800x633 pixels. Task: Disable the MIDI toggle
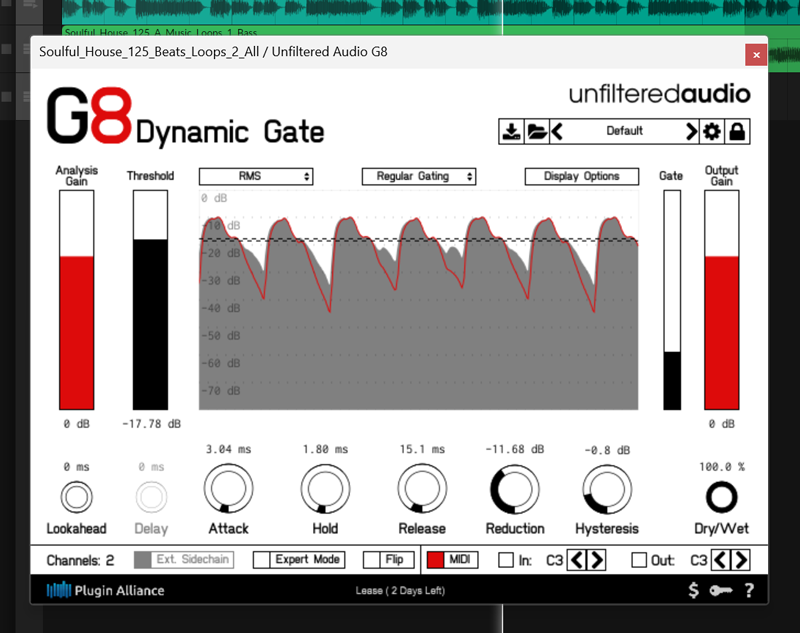(452, 560)
